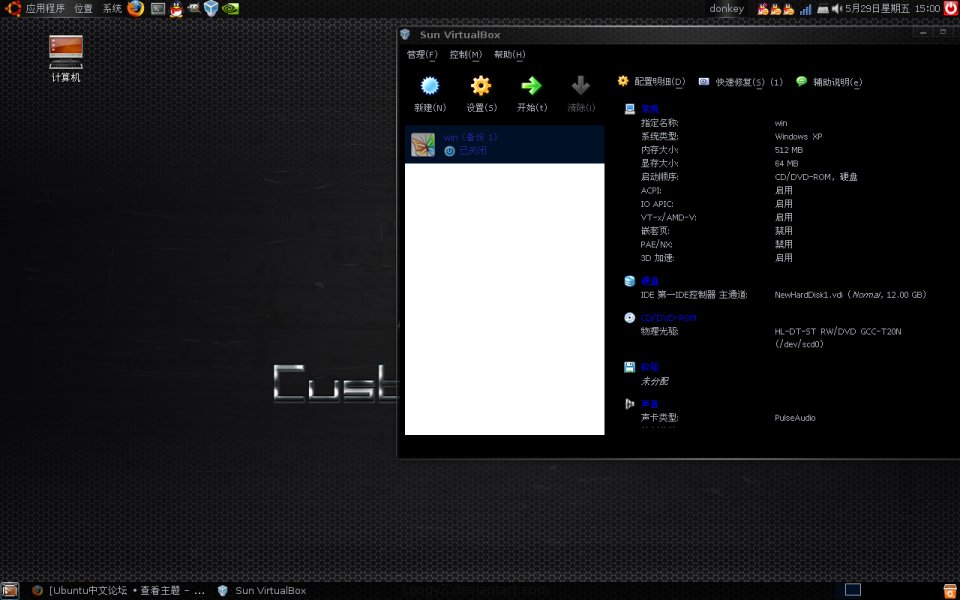This screenshot has height=600, width=960.
Task: Open the network signal bars indicator
Action: point(806,9)
